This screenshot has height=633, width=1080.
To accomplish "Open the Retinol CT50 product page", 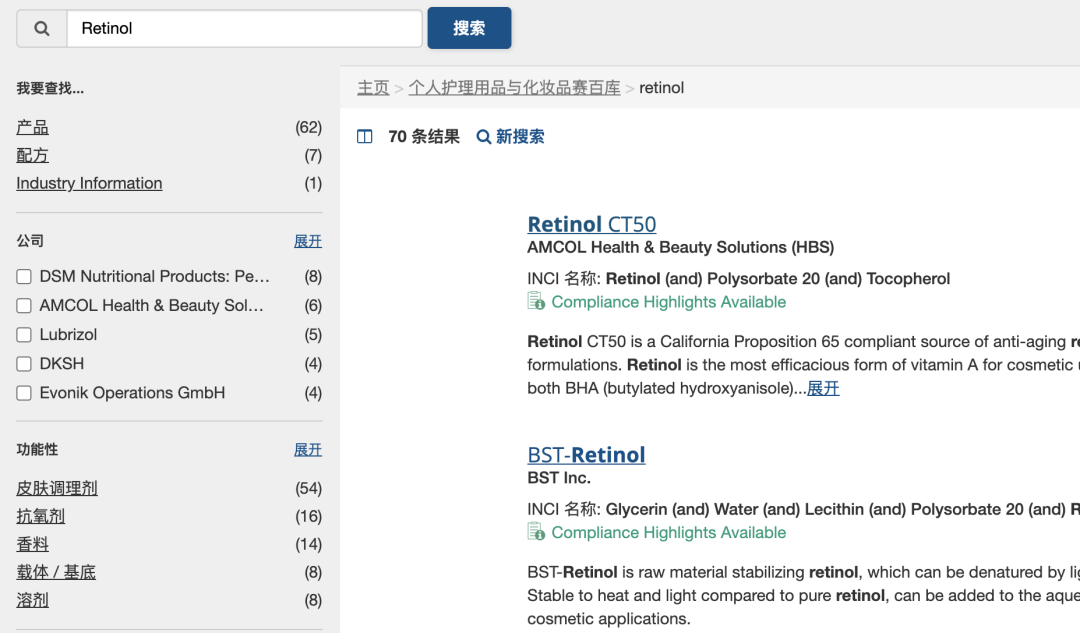I will (591, 224).
